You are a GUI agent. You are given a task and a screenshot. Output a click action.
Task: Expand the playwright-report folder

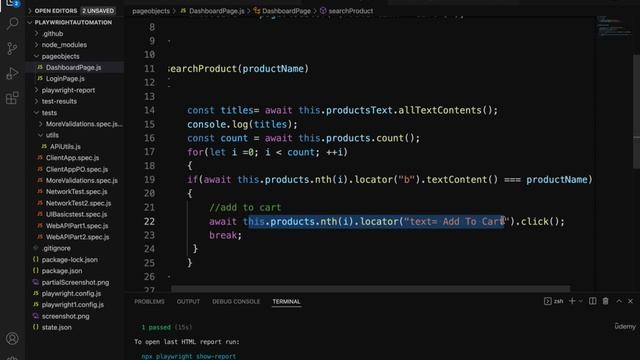click(x=68, y=90)
